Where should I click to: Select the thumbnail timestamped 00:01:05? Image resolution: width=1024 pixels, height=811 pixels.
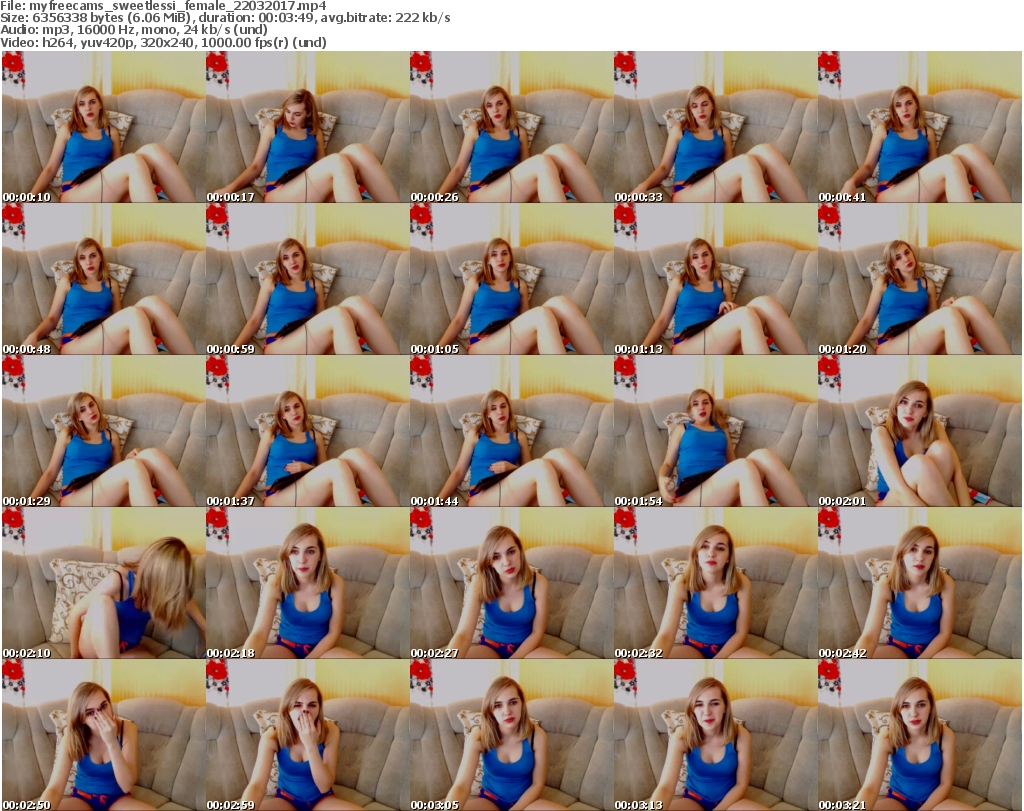[x=511, y=279]
